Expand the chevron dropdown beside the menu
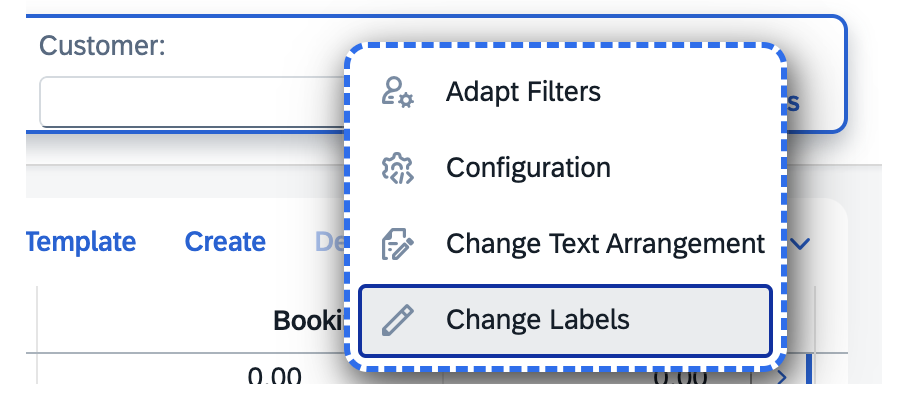Image resolution: width=900 pixels, height=408 pixels. (800, 244)
